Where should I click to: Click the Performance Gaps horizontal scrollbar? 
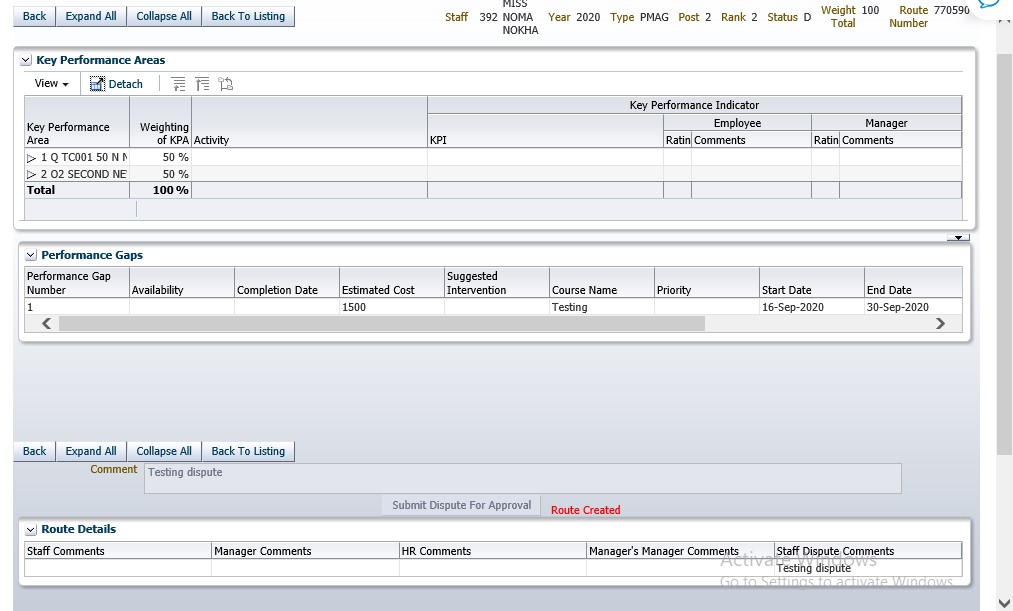(x=381, y=324)
